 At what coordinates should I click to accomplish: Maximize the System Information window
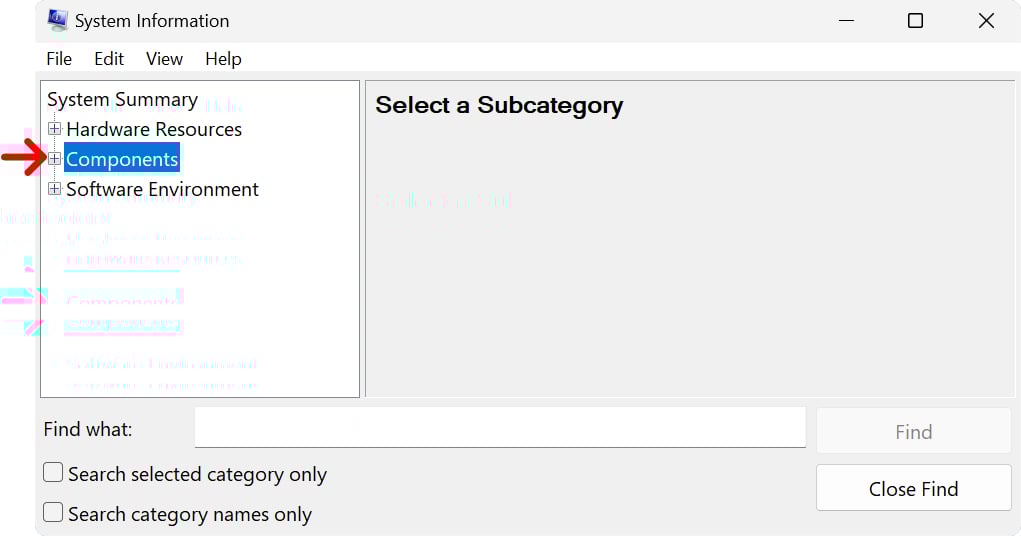pos(915,20)
